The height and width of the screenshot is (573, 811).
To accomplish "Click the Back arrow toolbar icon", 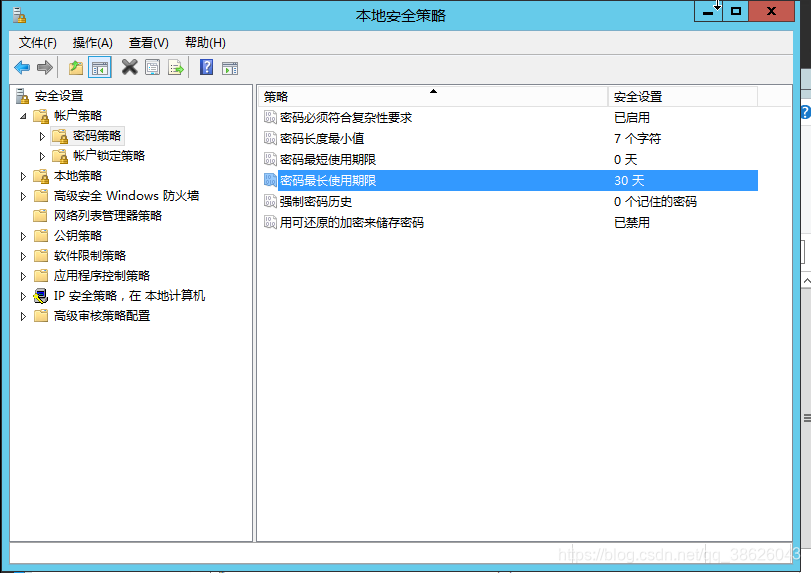I will click(x=22, y=68).
